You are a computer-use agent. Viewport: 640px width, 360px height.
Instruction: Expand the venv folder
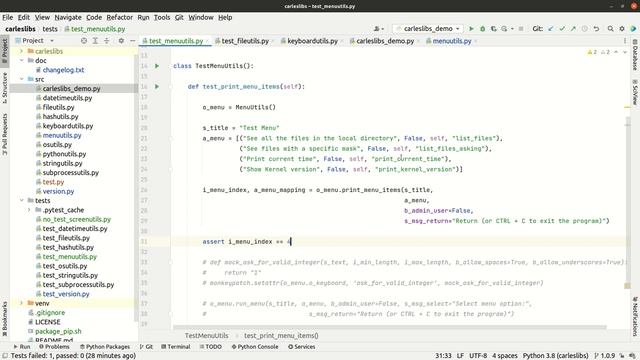[x=22, y=303]
